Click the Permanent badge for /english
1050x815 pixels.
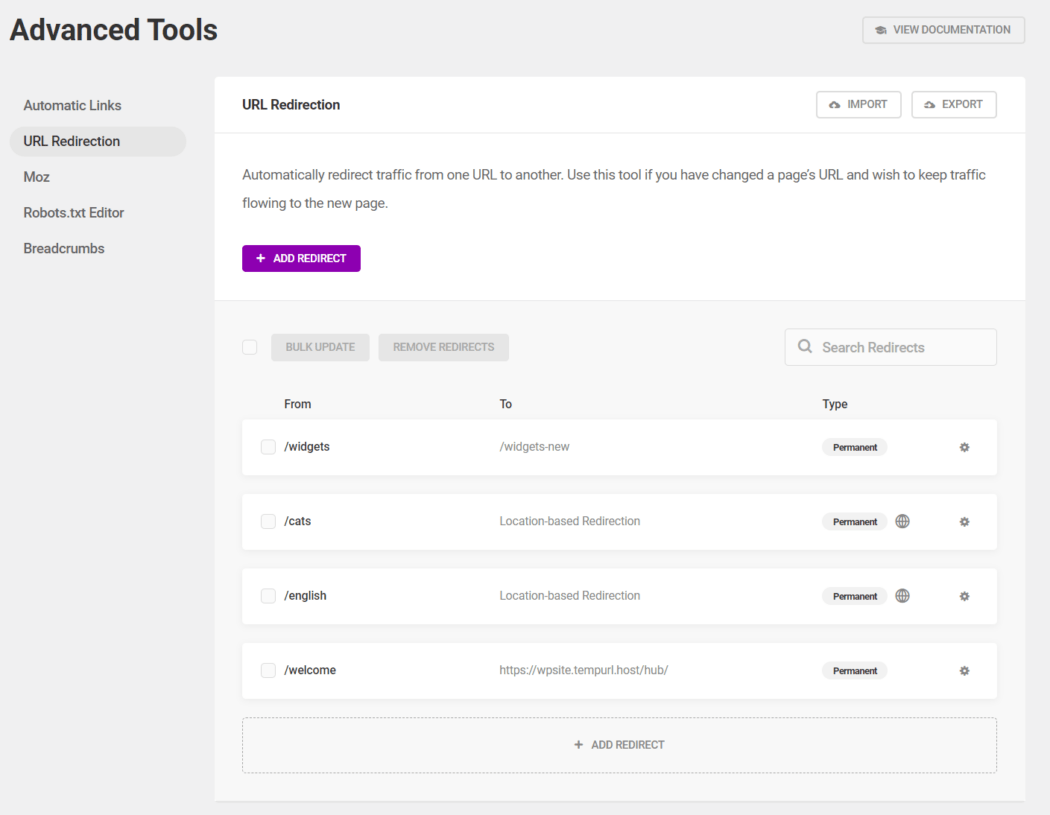point(854,595)
